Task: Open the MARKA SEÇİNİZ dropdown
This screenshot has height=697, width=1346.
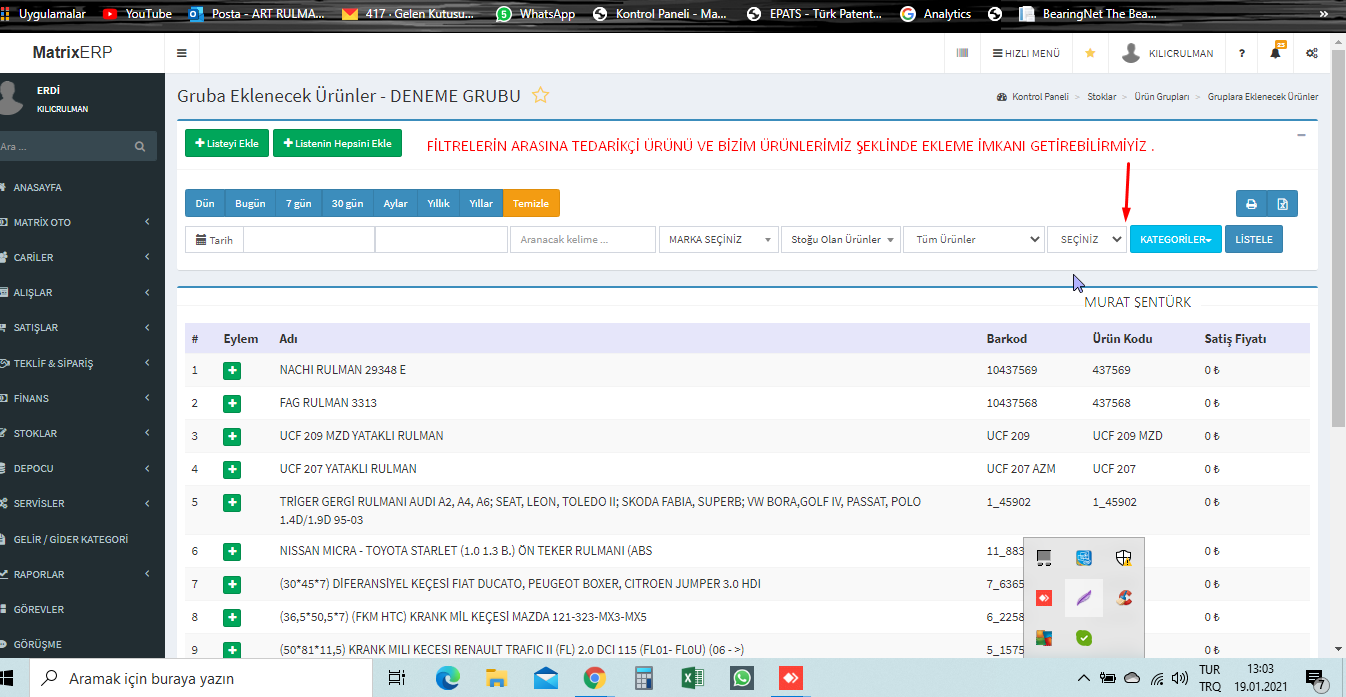Action: [718, 240]
